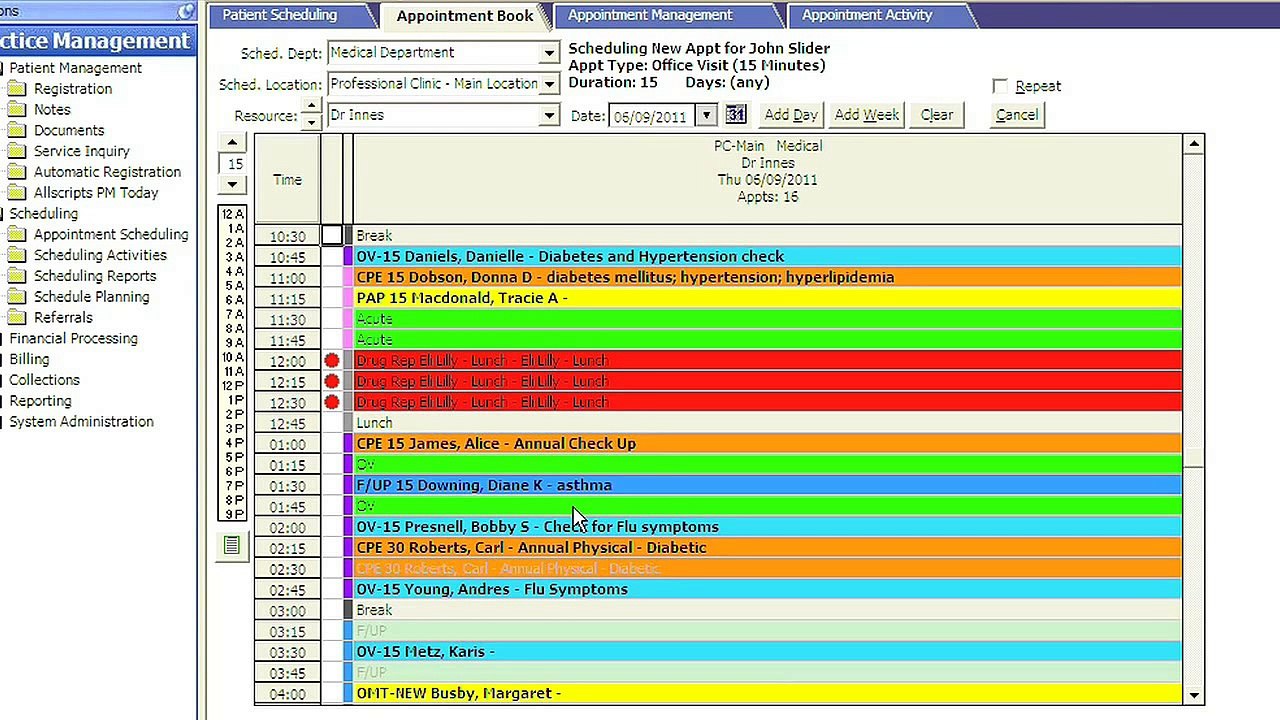The image size is (1280, 720).
Task: Open the Appointment Management tab
Action: click(650, 15)
